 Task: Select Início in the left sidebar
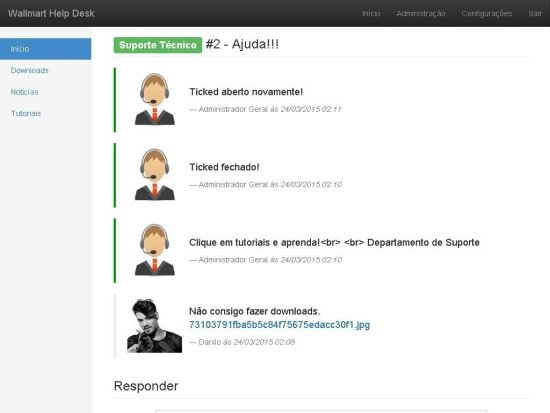pos(46,49)
